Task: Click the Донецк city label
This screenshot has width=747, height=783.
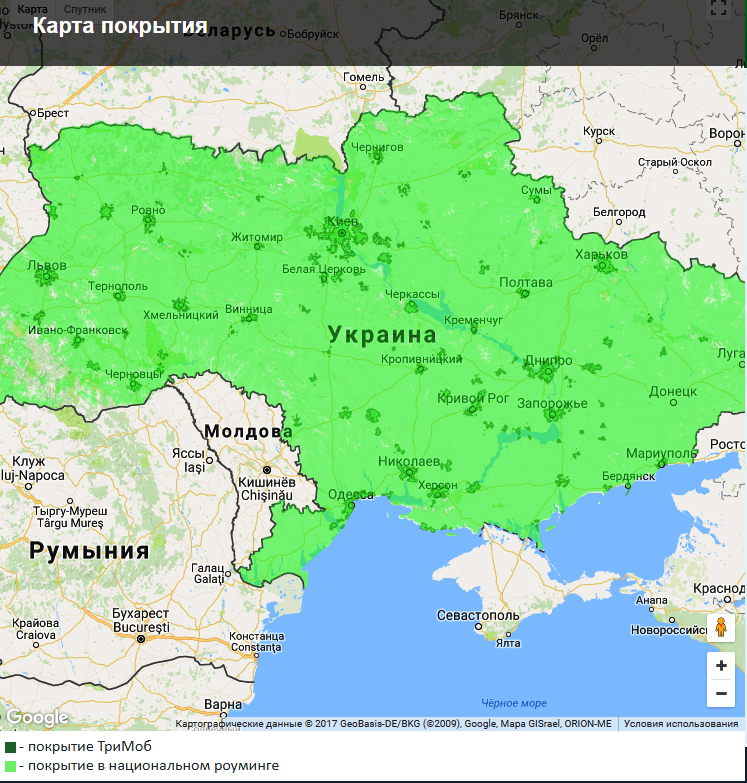Action: pyautogui.click(x=673, y=391)
